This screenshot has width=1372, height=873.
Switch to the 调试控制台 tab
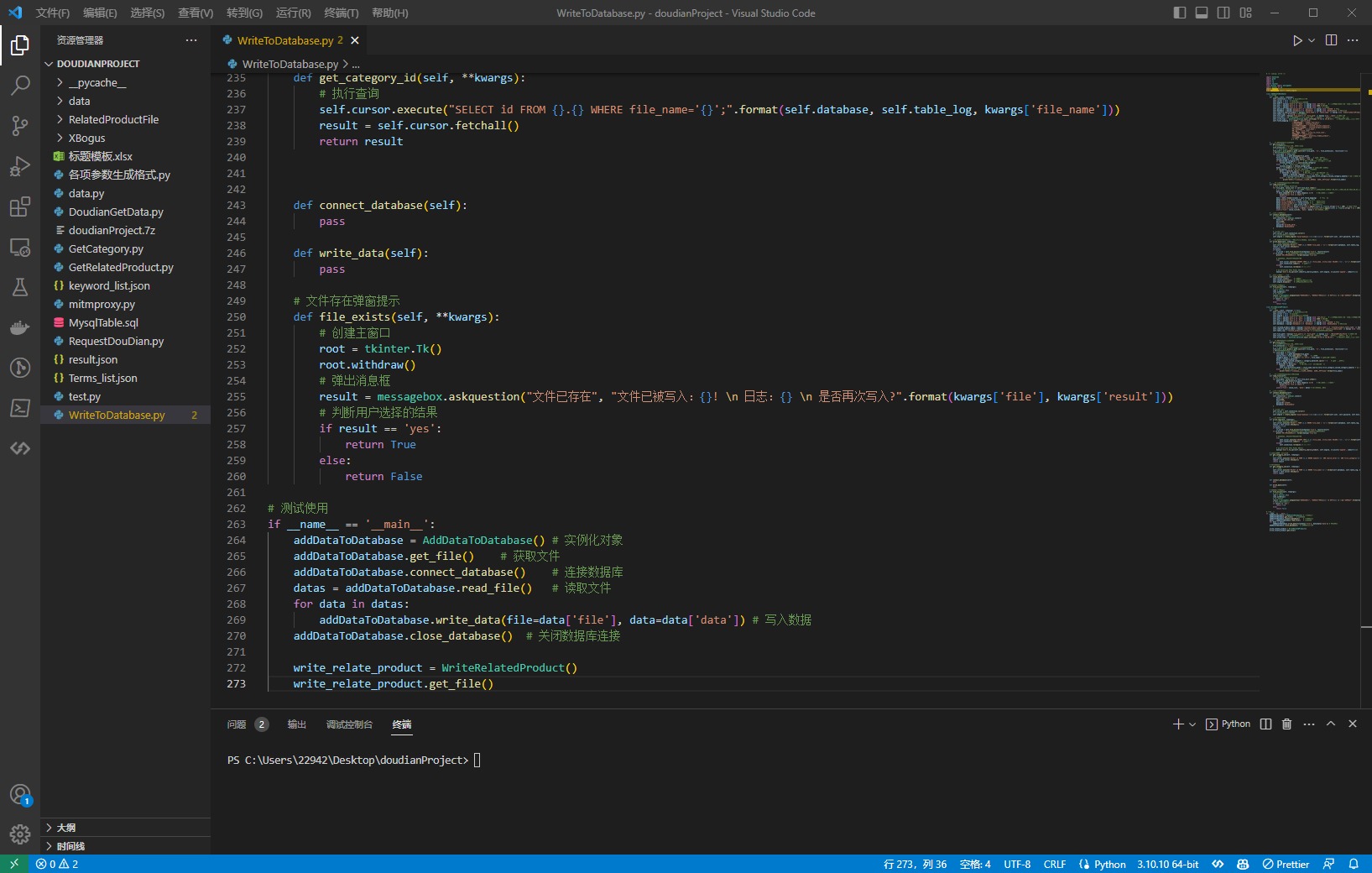coord(349,724)
